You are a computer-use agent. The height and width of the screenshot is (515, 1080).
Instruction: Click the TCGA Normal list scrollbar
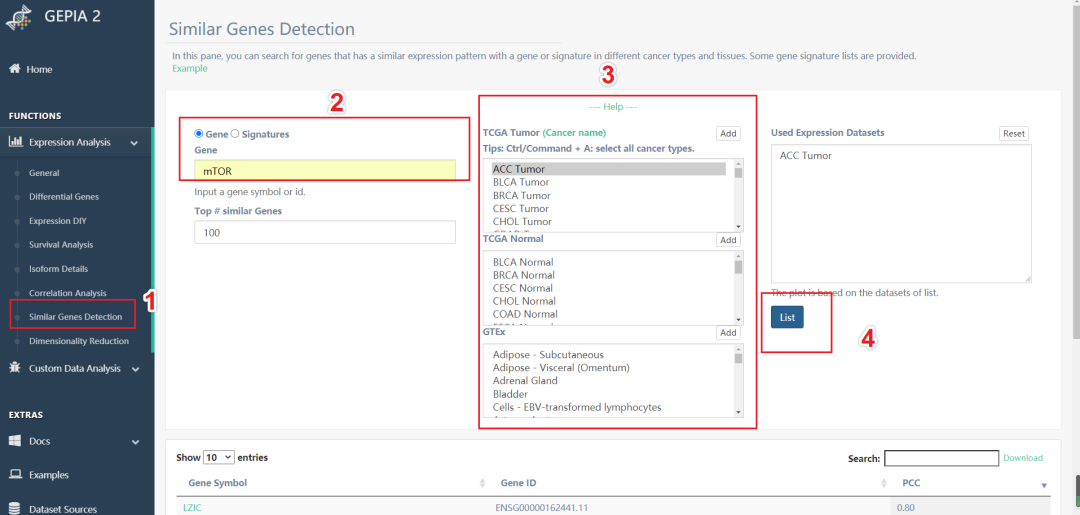(x=738, y=288)
